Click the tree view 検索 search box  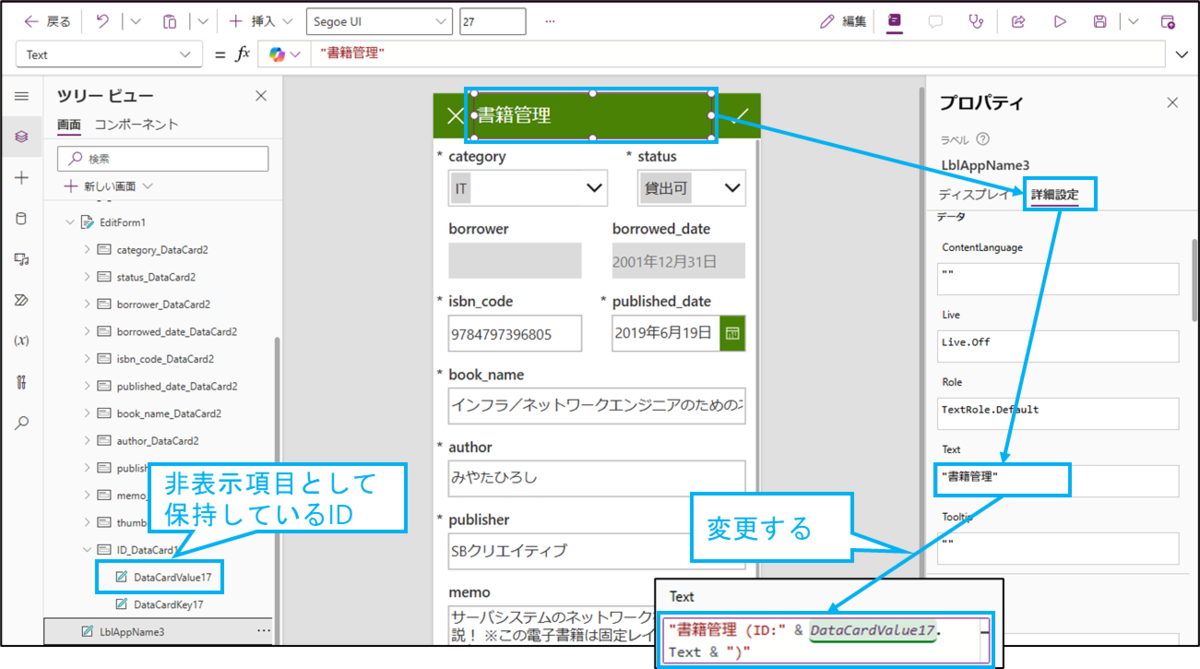(x=163, y=159)
